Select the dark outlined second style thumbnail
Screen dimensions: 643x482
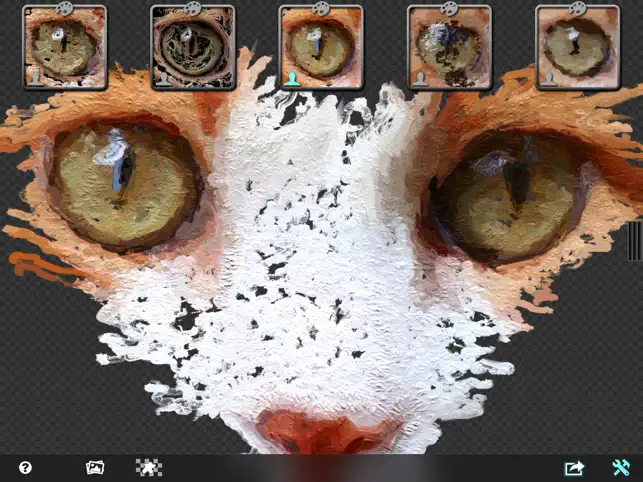pyautogui.click(x=193, y=48)
